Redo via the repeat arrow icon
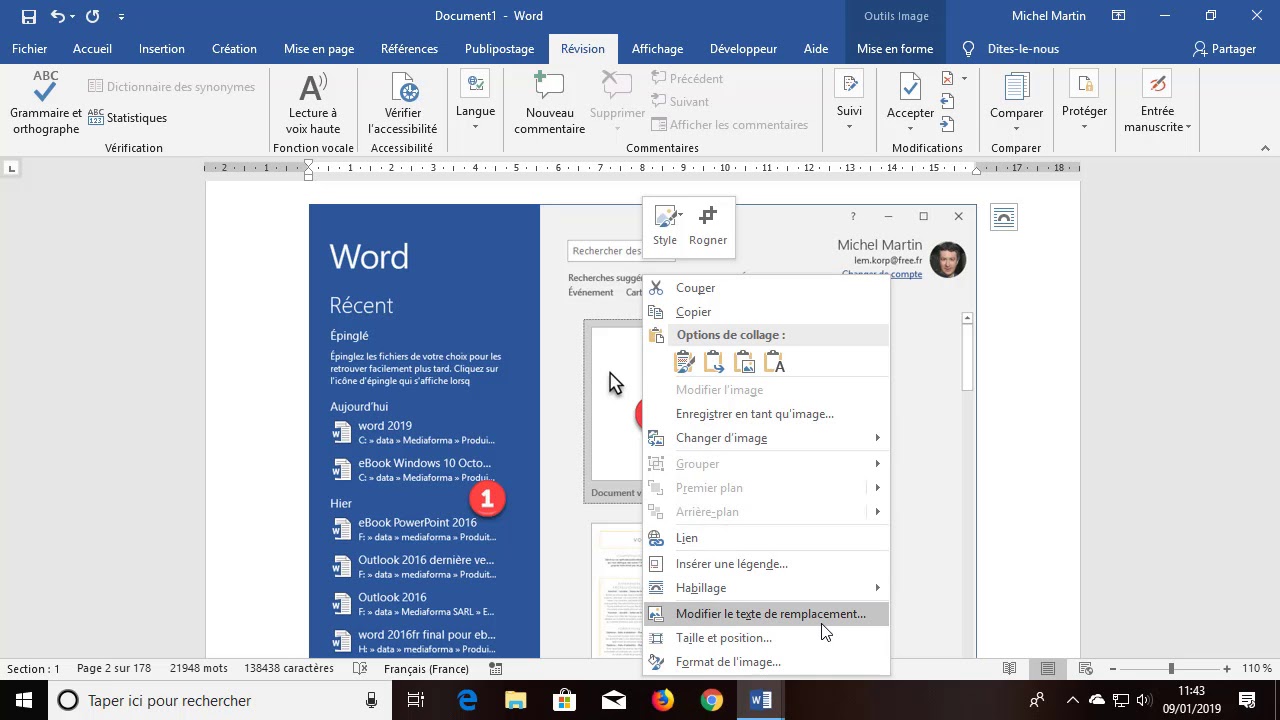The height and width of the screenshot is (720, 1280). tap(92, 16)
